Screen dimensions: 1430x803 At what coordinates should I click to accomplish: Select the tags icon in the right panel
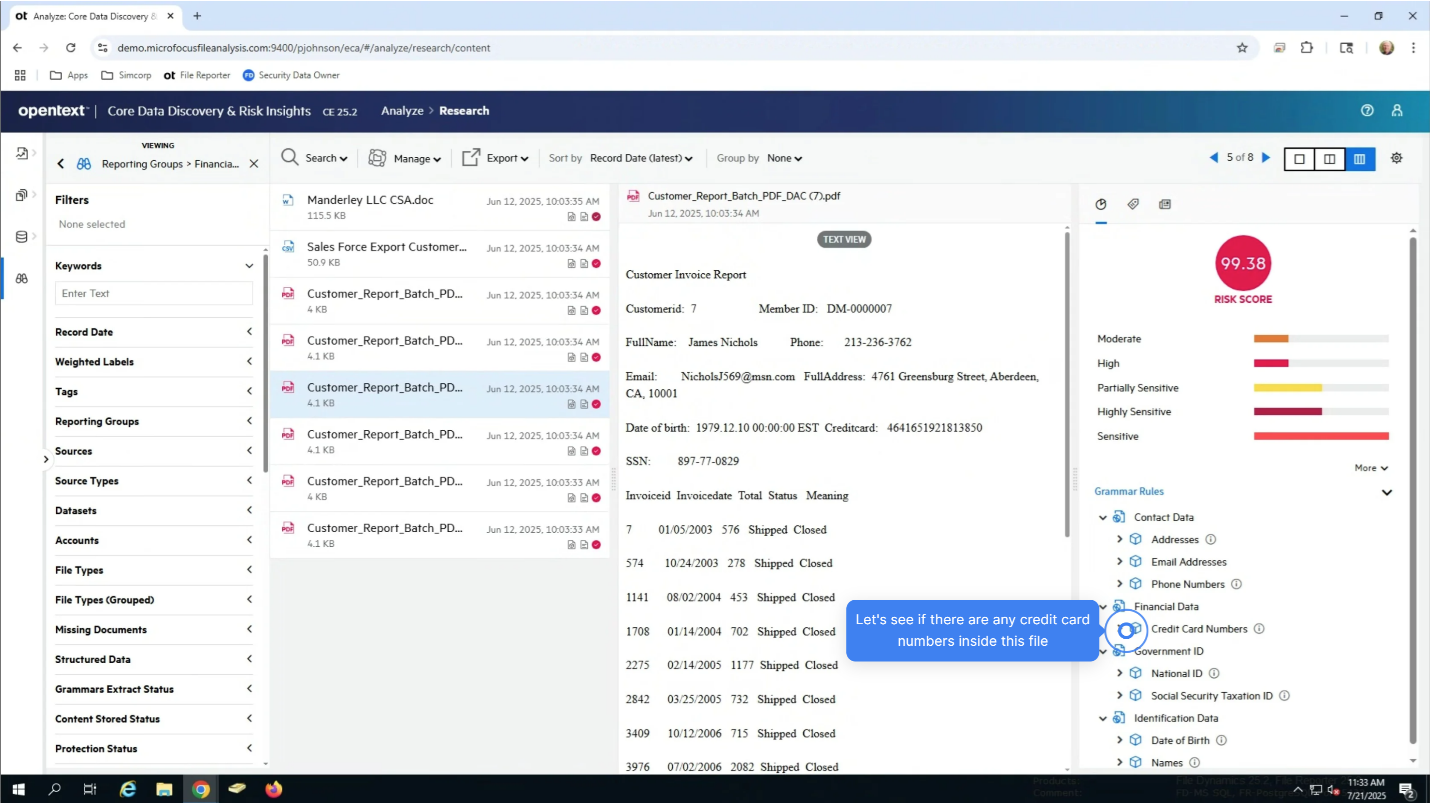tap(1133, 204)
